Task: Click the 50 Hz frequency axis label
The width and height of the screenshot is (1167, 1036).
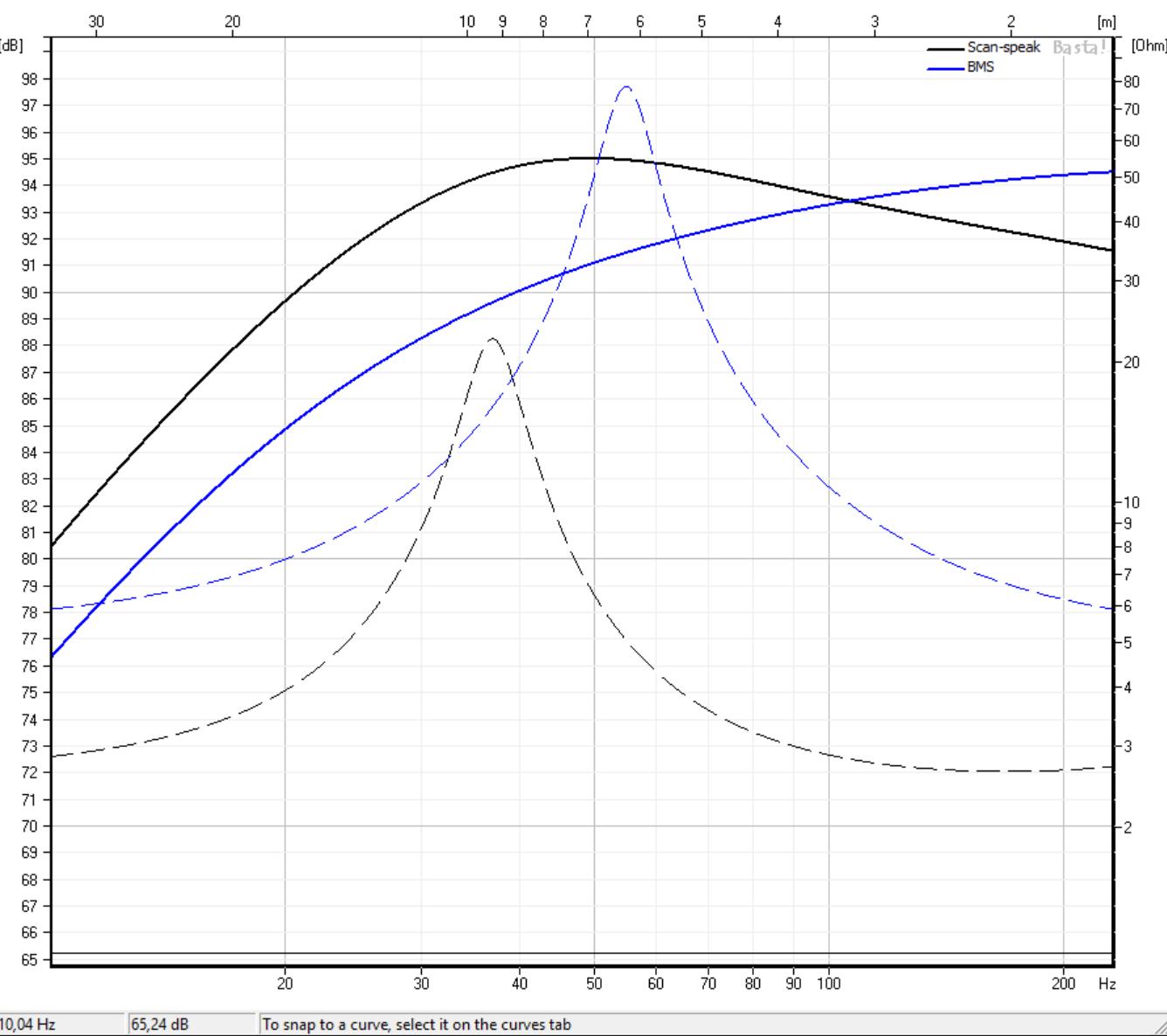Action: click(x=594, y=984)
